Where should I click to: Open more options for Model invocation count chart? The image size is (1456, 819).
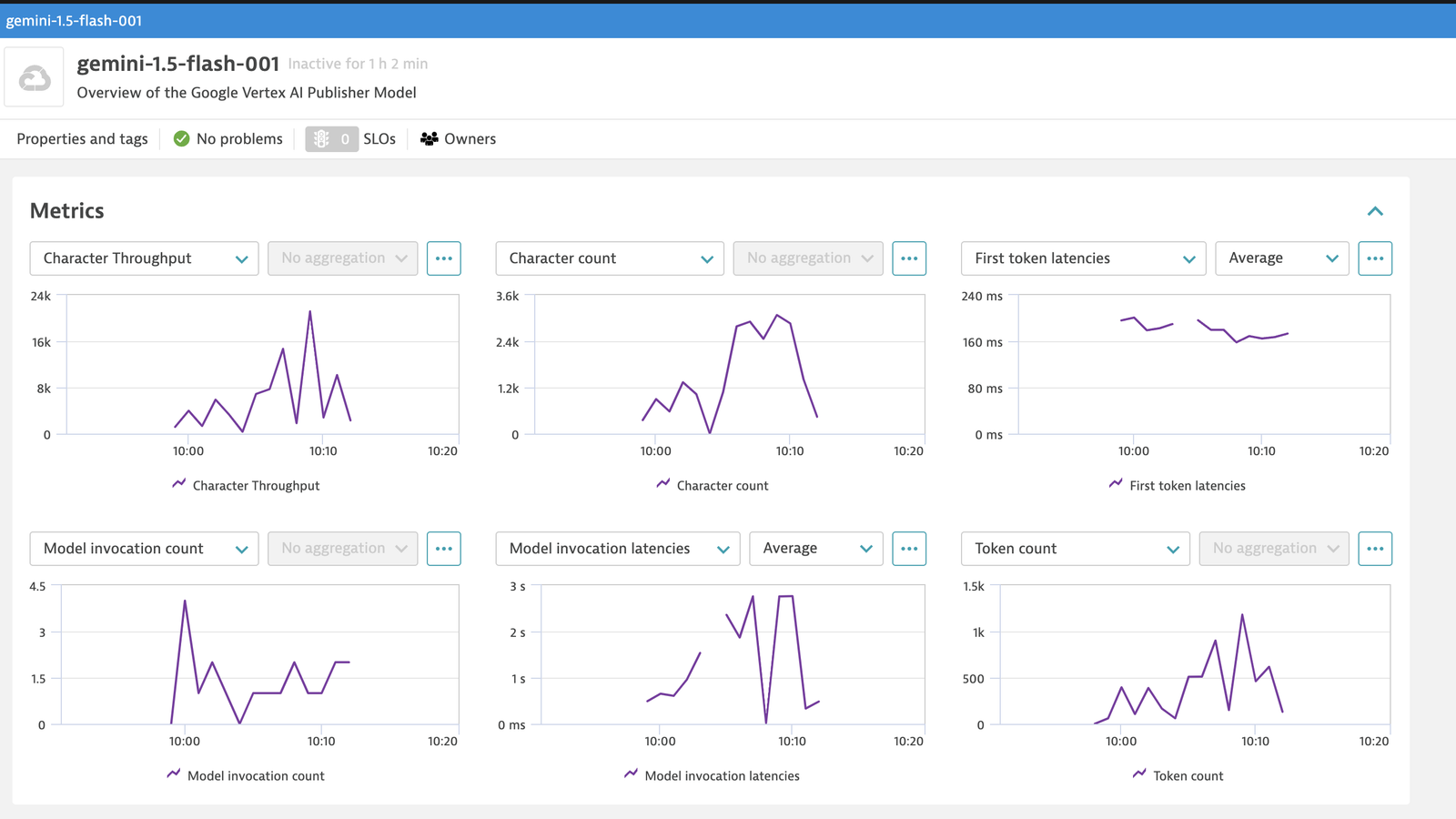[444, 549]
